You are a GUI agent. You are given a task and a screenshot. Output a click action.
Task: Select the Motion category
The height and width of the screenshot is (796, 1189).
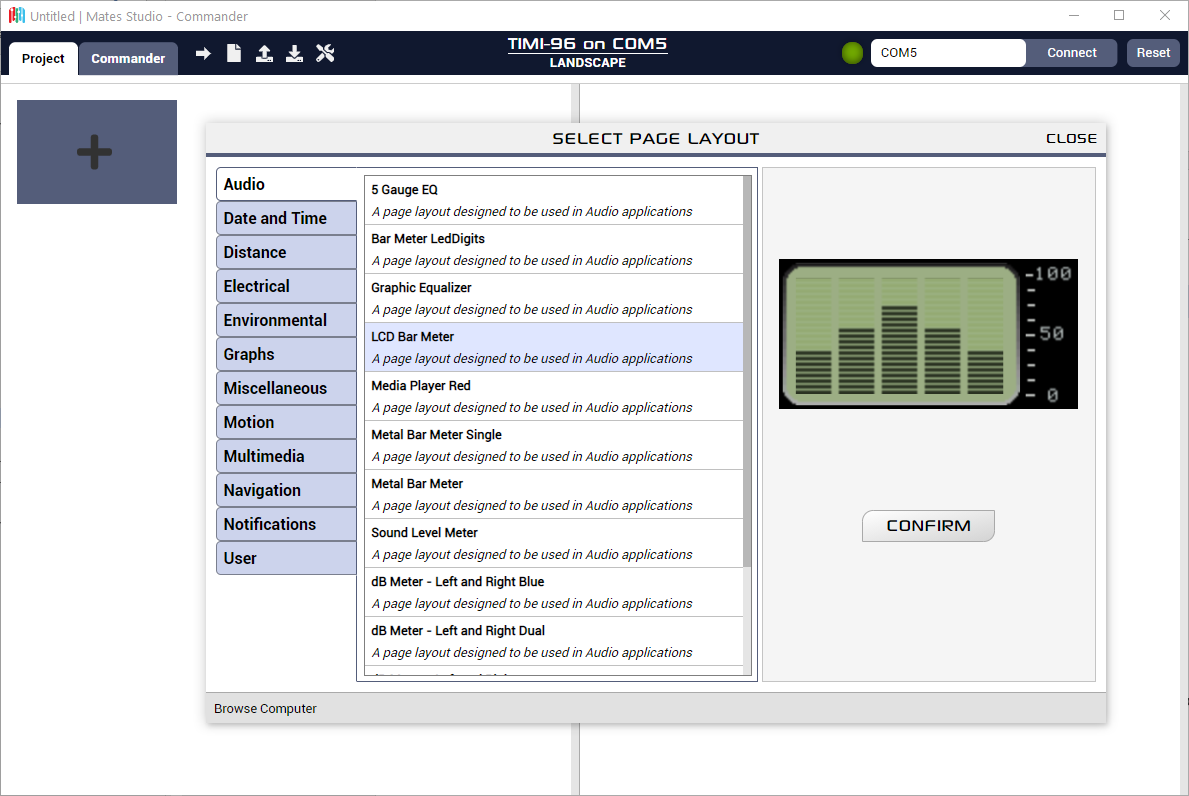click(287, 422)
